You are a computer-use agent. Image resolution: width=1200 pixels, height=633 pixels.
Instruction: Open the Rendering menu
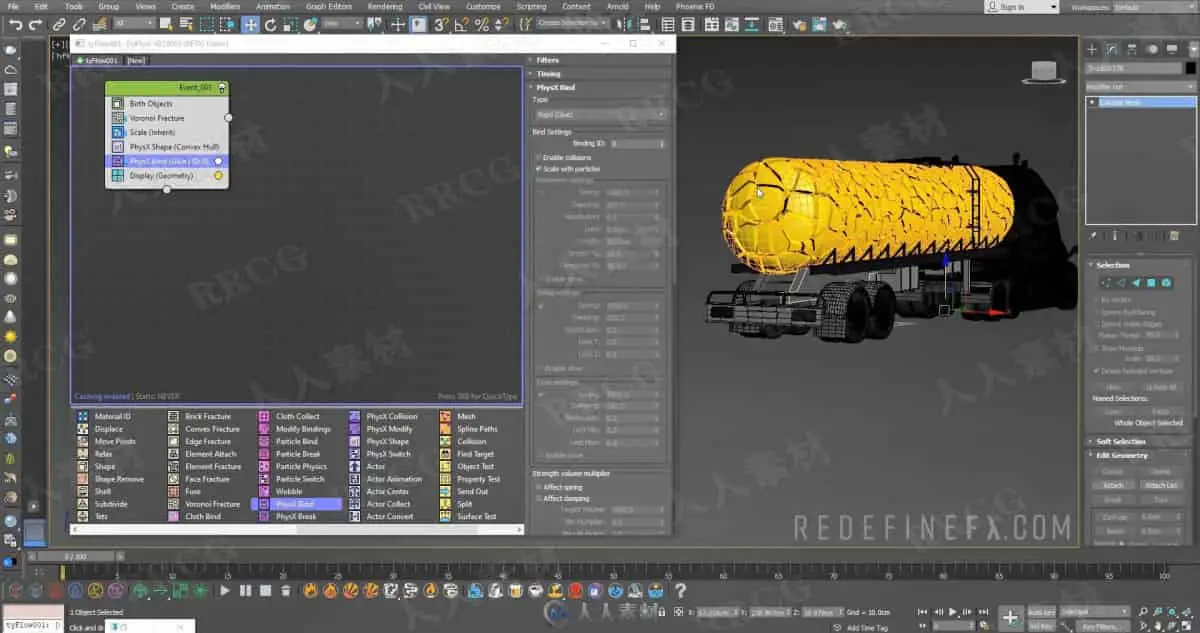[x=385, y=6]
